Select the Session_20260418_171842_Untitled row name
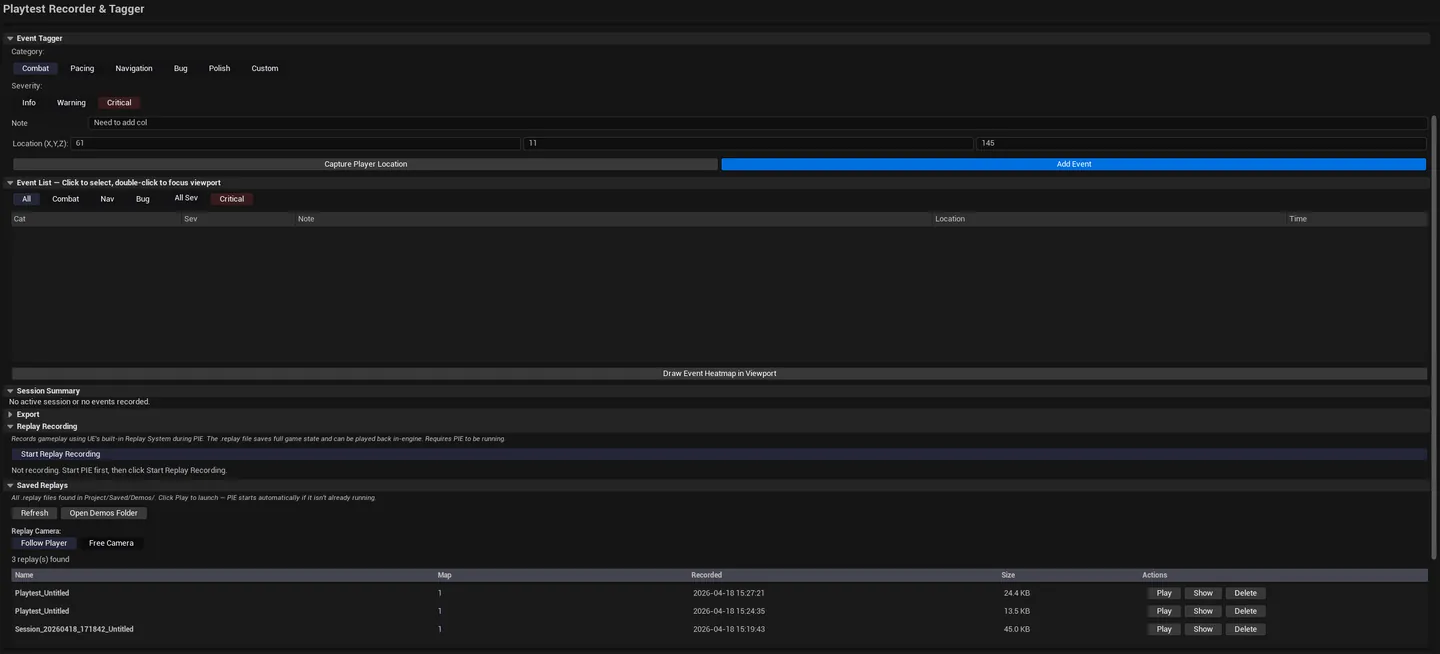1440x654 pixels. [x=74, y=629]
